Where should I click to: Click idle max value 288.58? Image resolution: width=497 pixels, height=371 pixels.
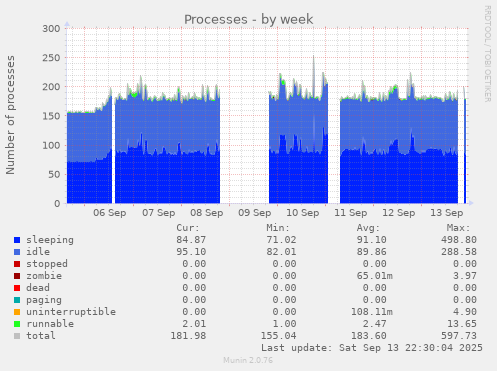tap(459, 252)
